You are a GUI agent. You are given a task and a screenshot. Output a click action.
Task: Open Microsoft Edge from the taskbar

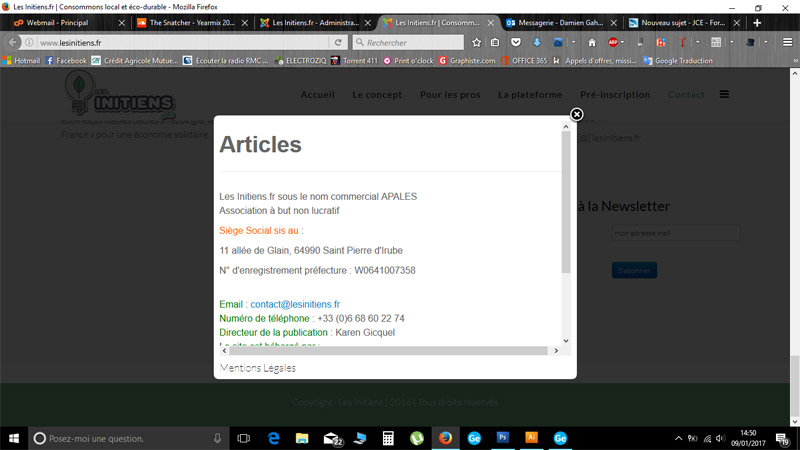pyautogui.click(x=273, y=438)
